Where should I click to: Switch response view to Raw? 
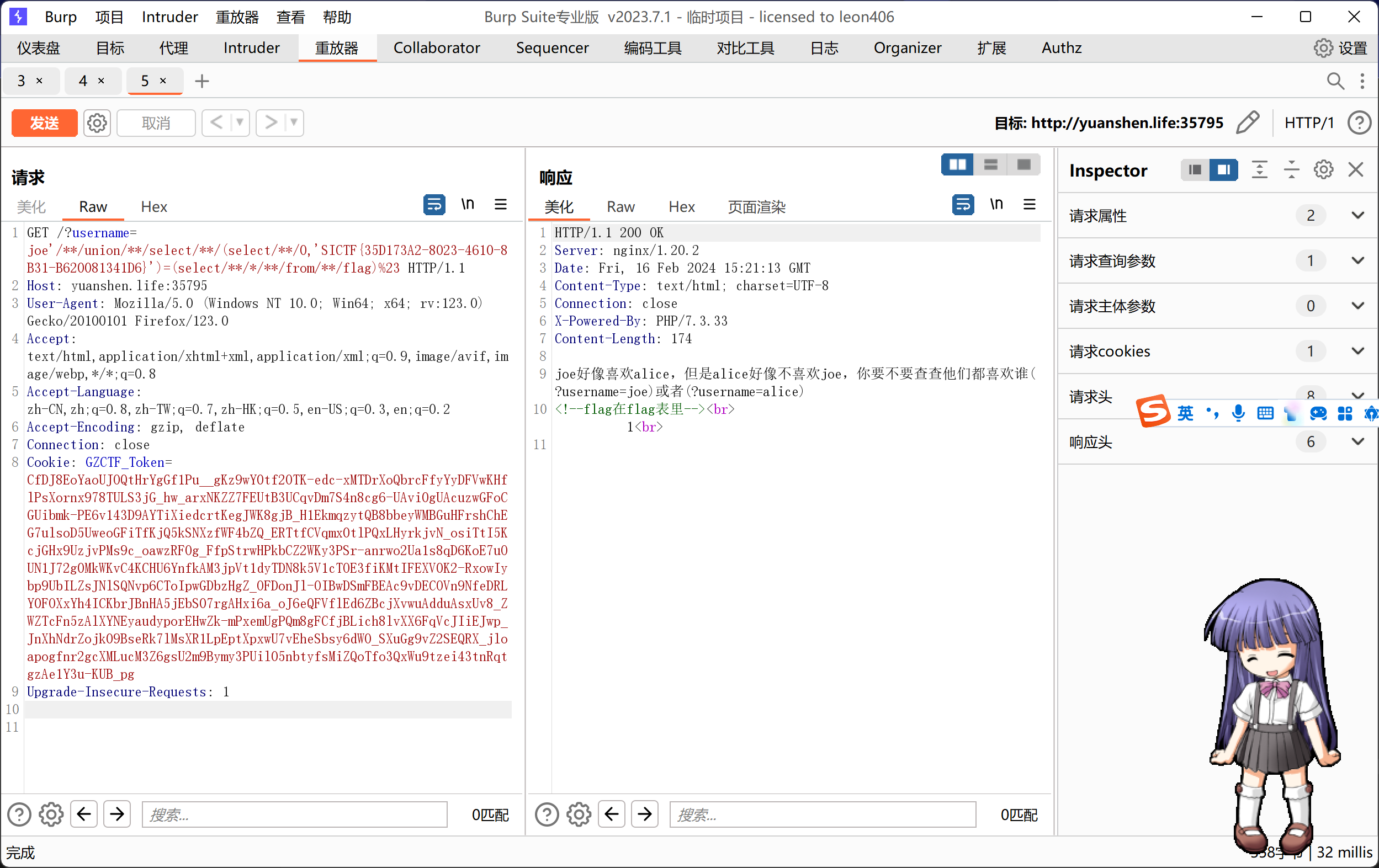point(620,207)
